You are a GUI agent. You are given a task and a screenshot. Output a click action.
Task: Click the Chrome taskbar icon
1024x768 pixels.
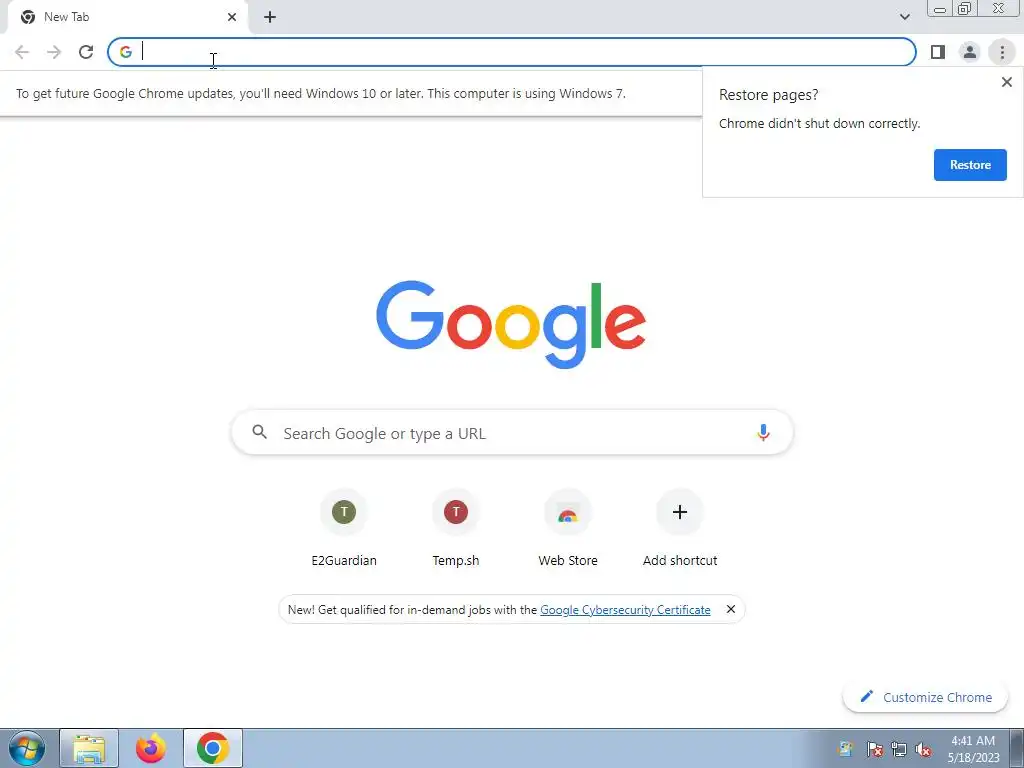(x=213, y=748)
